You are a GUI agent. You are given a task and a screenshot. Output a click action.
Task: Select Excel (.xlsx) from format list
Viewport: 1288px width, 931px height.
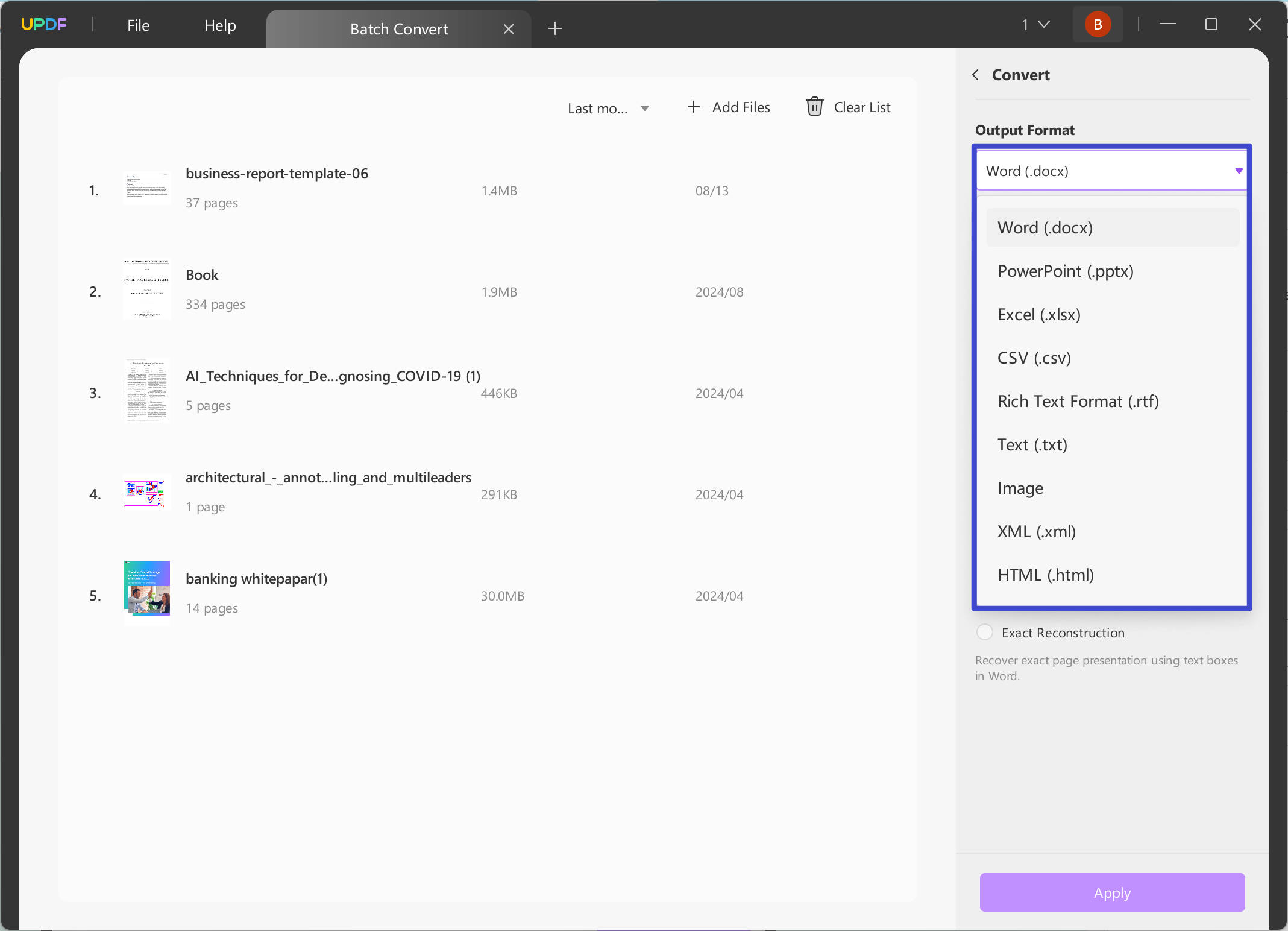tap(1038, 315)
